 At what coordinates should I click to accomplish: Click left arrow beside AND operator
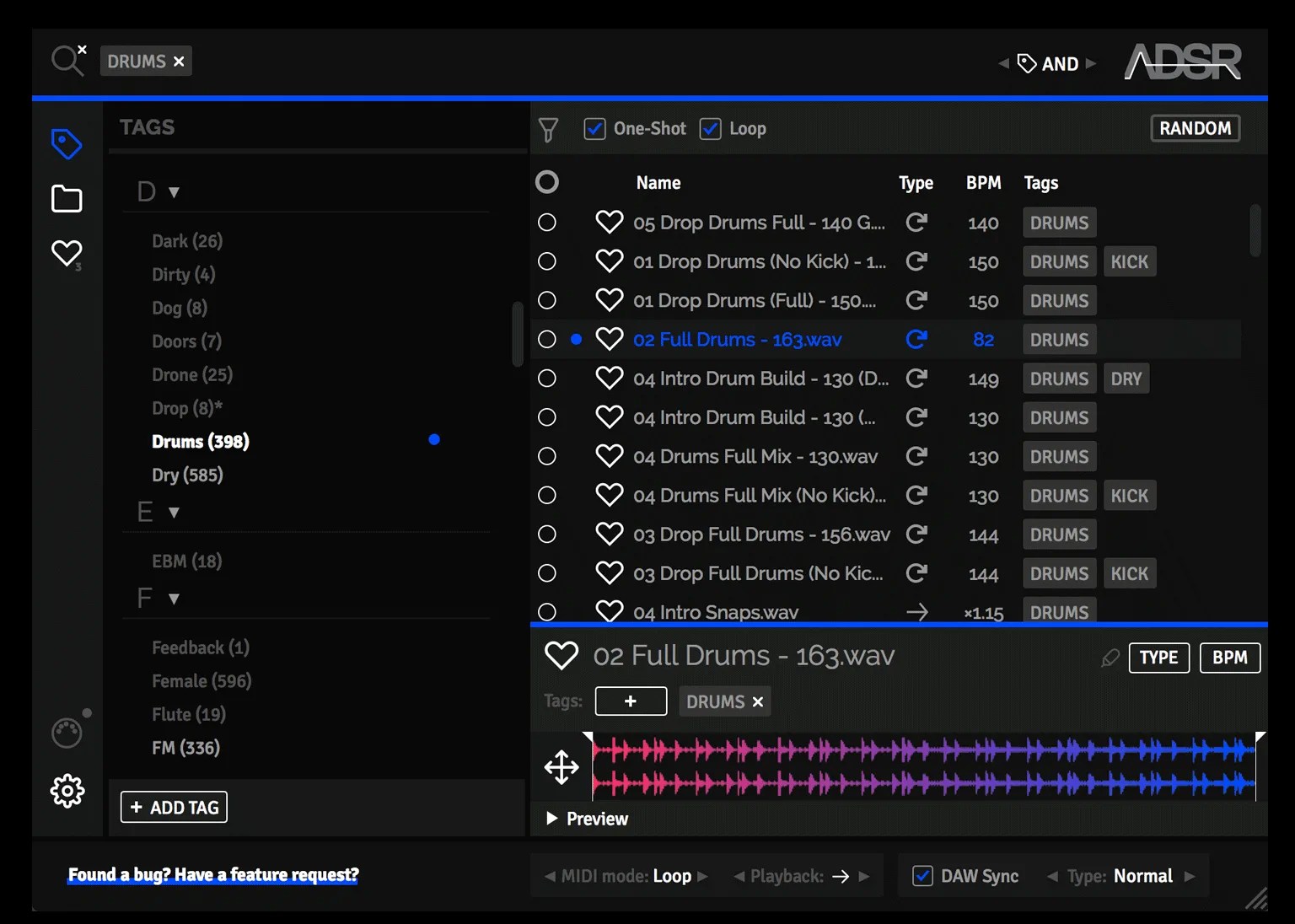1003,63
